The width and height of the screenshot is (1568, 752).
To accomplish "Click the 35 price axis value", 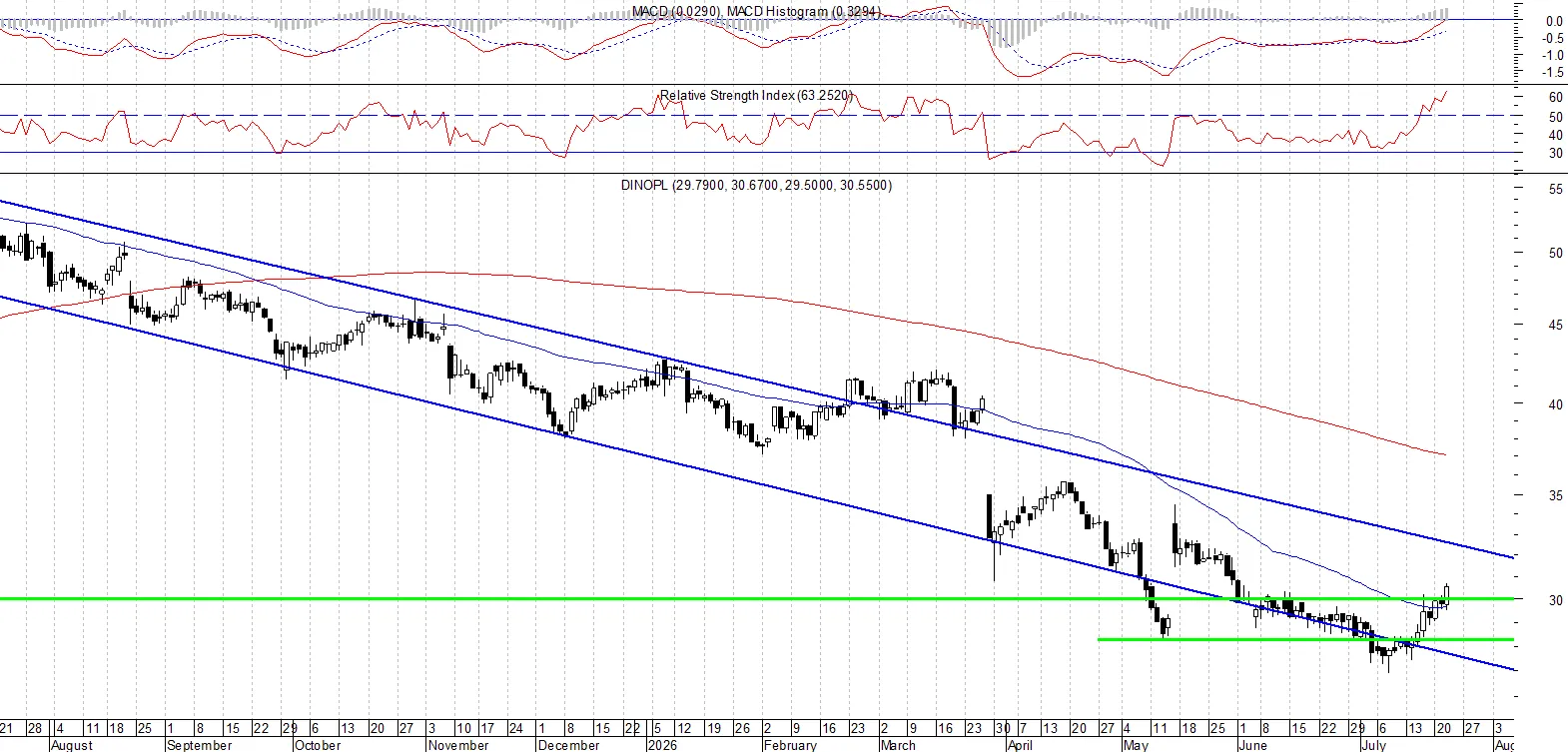I will [1555, 495].
